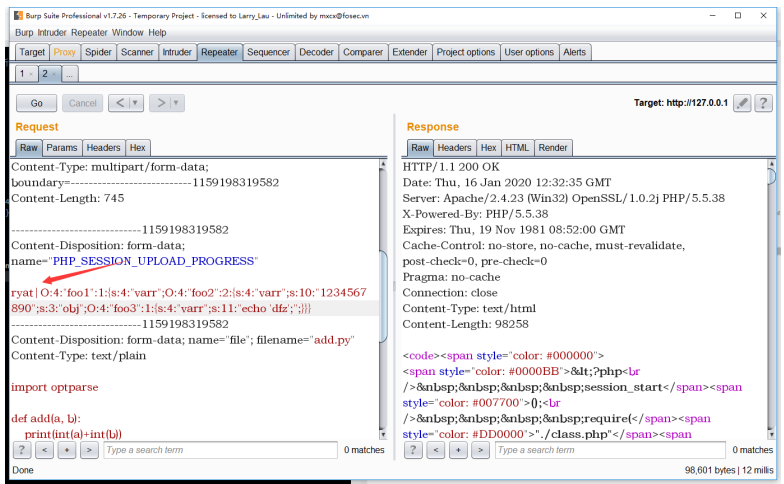The height and width of the screenshot is (484, 784).
Task: Click the Response pane scroll down arrow
Action: 772,434
